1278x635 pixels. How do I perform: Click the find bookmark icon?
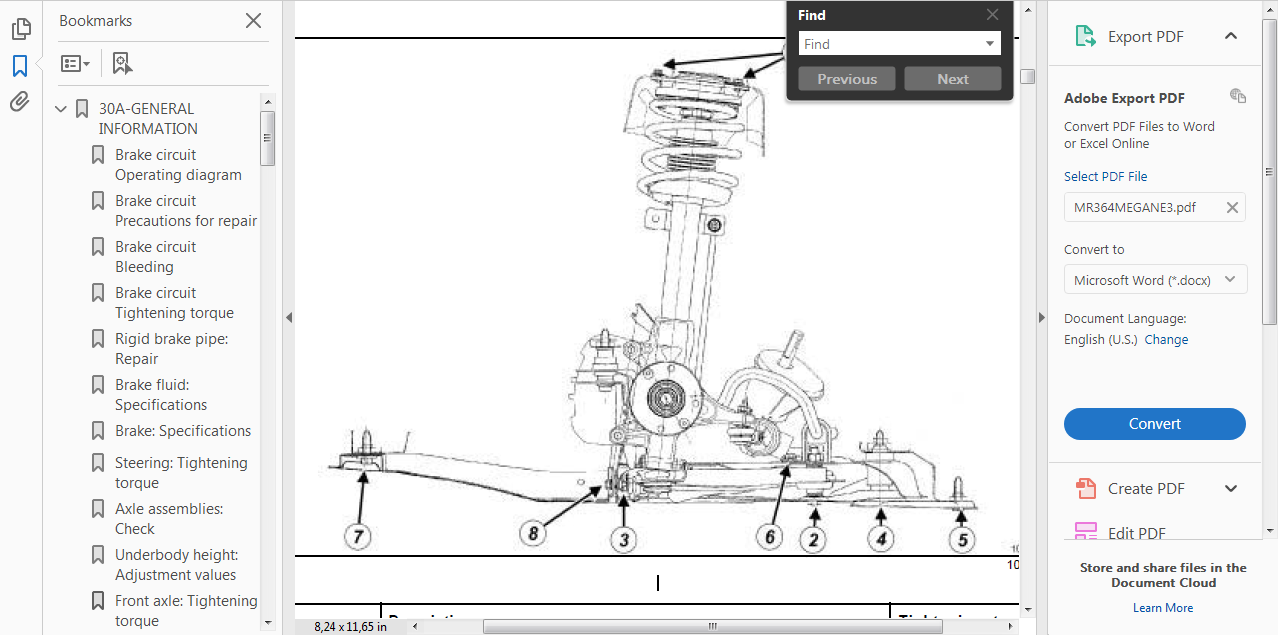pos(122,63)
